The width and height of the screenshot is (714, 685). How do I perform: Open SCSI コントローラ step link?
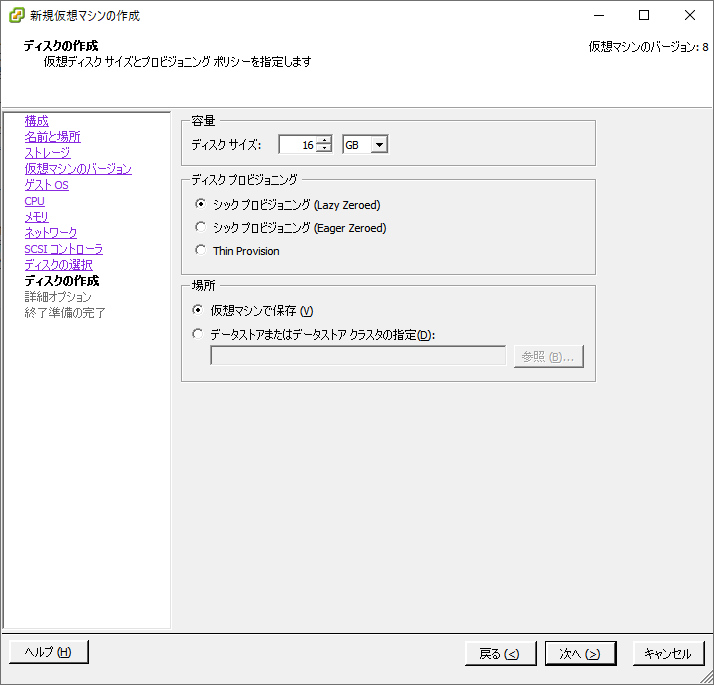point(63,249)
